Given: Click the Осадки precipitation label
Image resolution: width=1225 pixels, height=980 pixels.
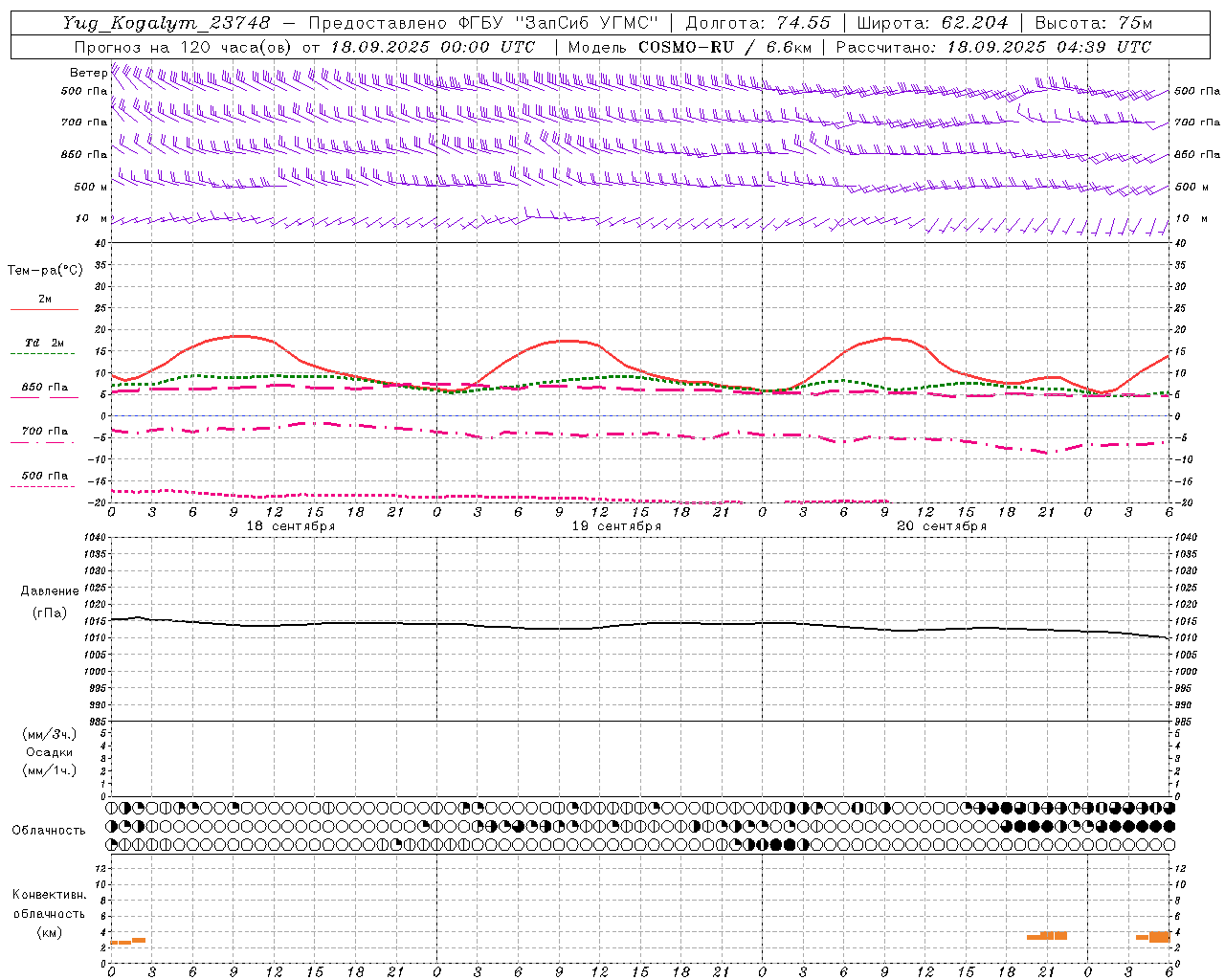Looking at the screenshot, I should (x=50, y=752).
